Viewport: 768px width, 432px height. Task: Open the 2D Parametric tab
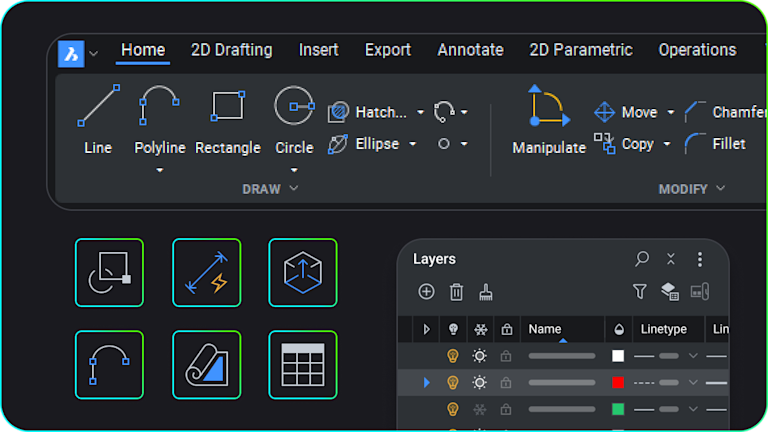point(581,50)
